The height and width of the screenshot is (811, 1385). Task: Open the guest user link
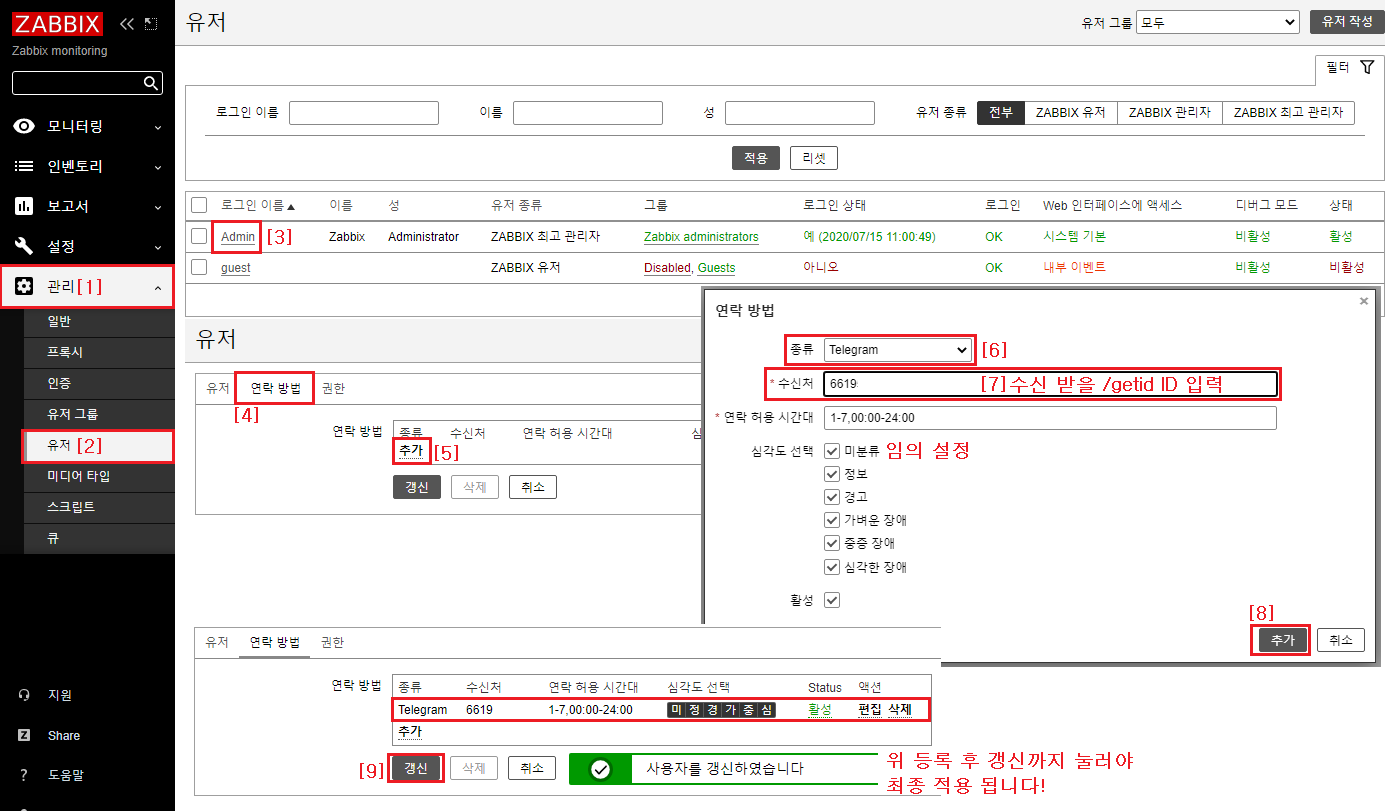coord(236,268)
